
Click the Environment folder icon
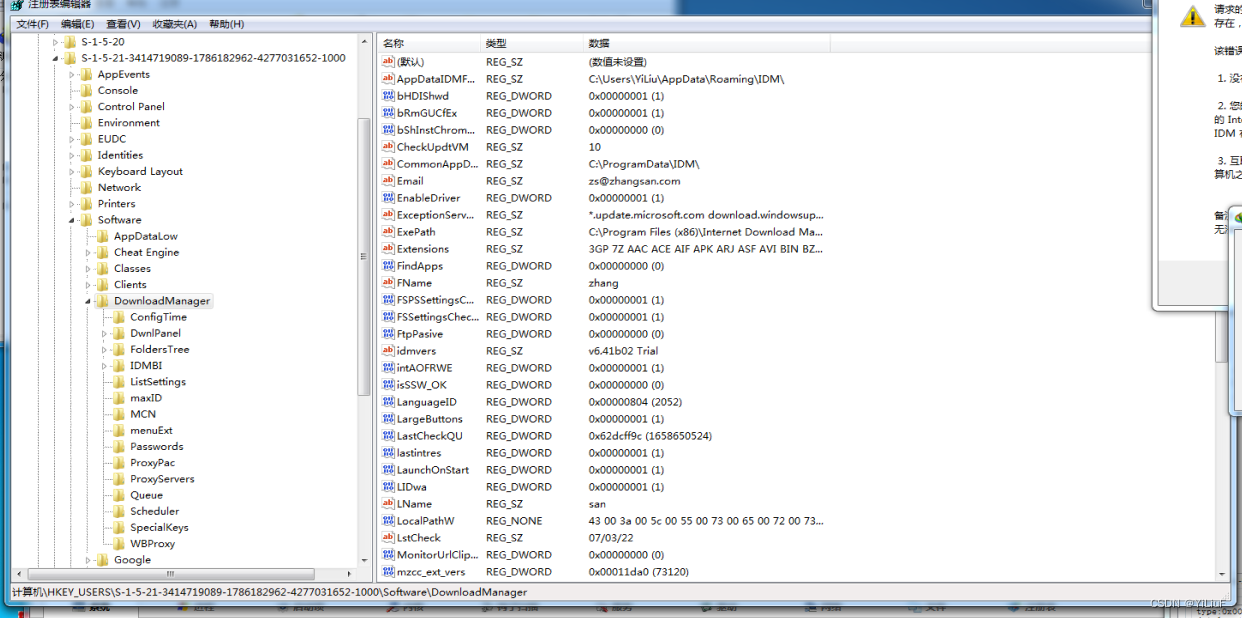[87, 123]
